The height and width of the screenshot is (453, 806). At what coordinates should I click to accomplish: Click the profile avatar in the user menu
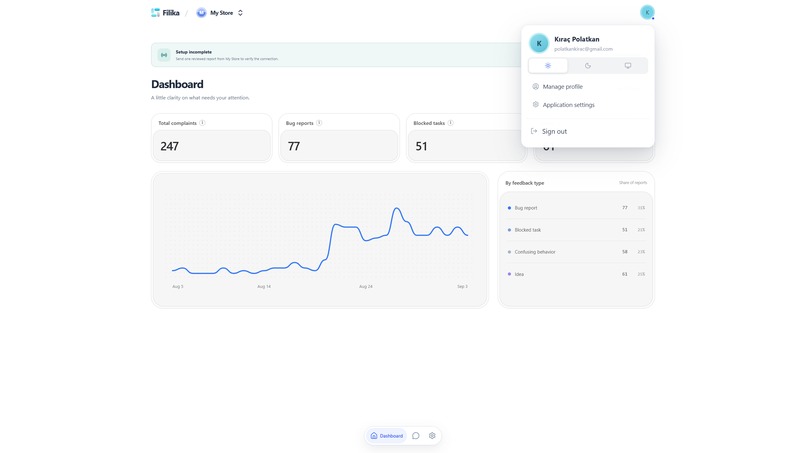tap(539, 43)
